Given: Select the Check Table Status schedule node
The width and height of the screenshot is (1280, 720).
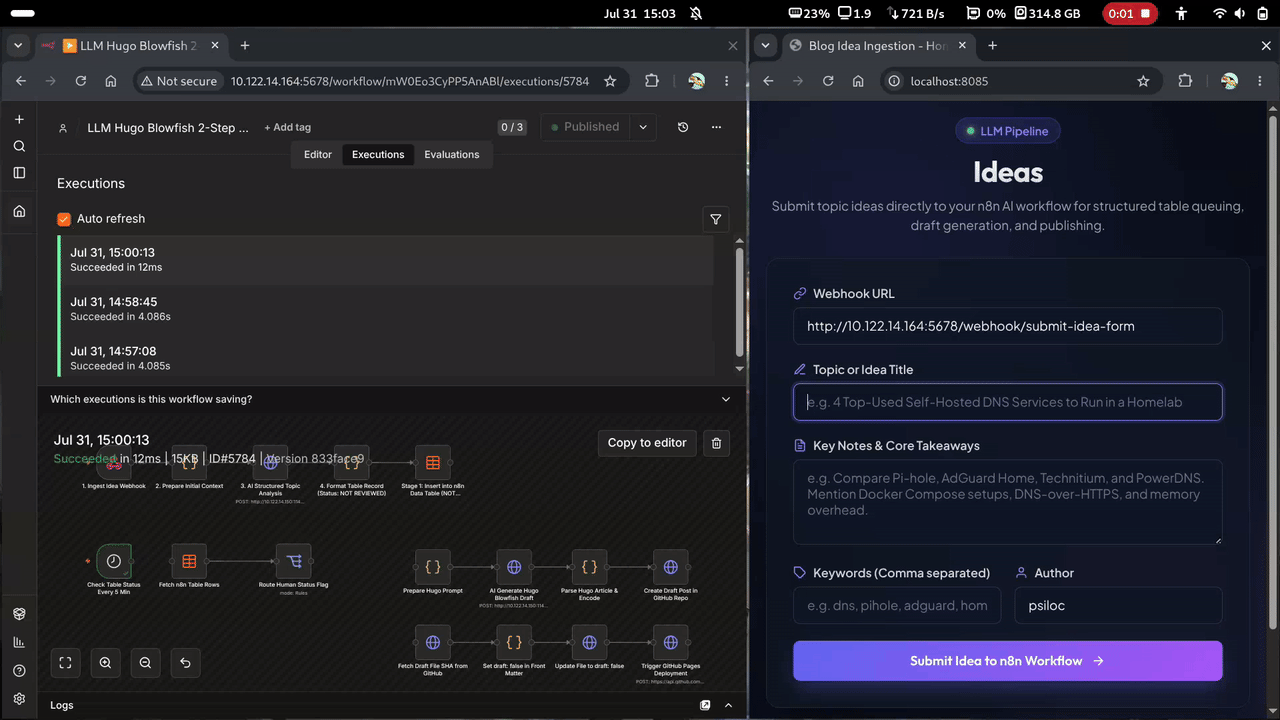Looking at the screenshot, I should point(114,562).
